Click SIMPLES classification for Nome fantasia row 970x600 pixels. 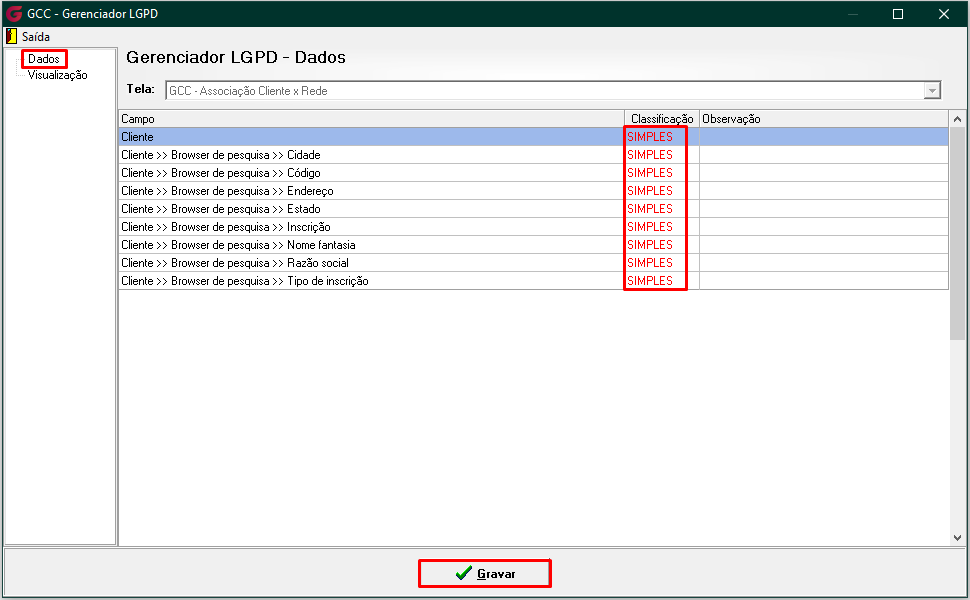tap(650, 244)
